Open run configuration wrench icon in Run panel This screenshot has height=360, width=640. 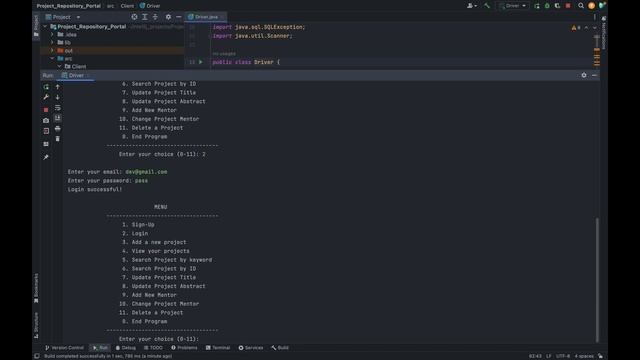46,97
